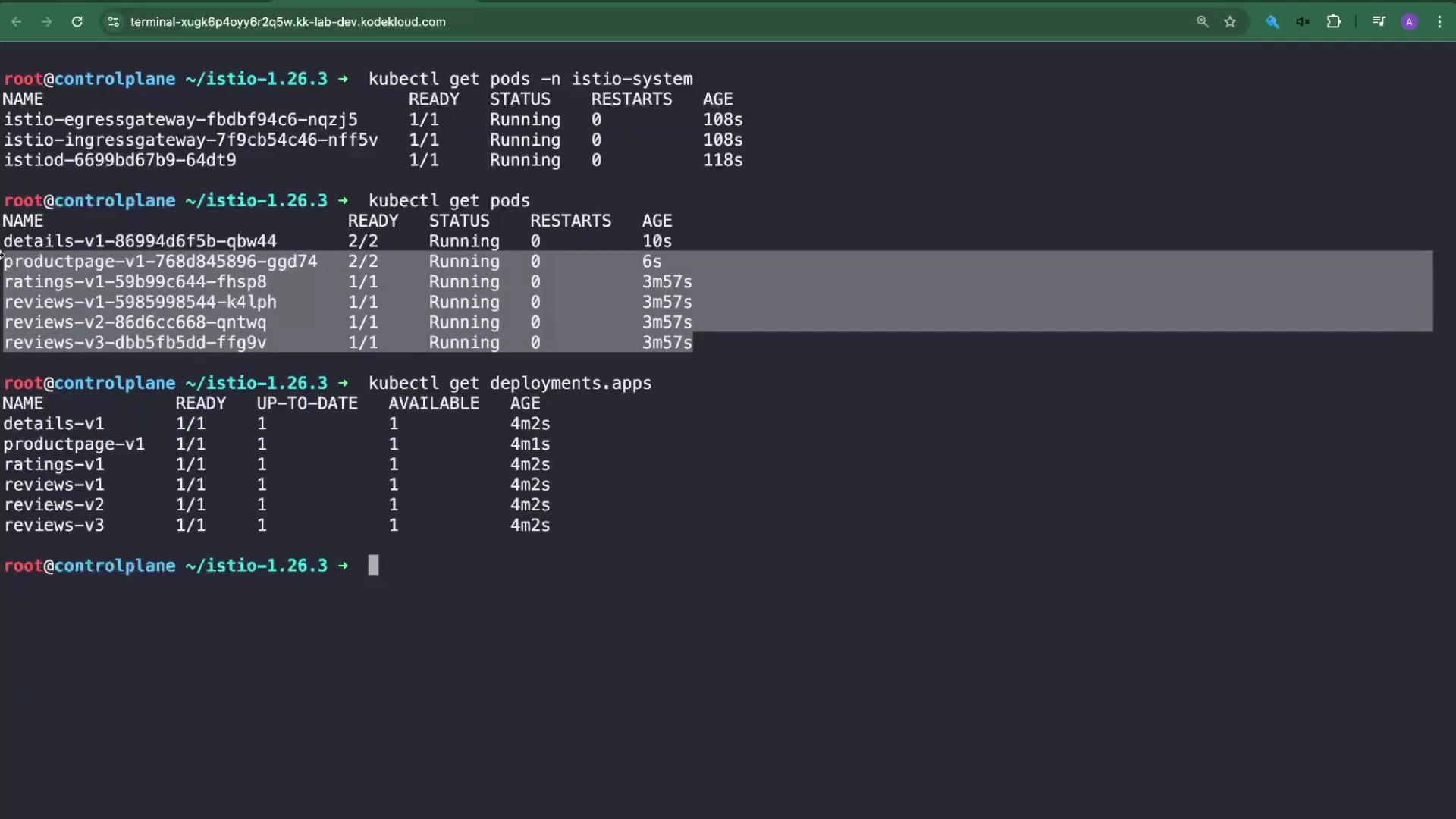This screenshot has height=819, width=1456.
Task: Click deployment name reviews-v2
Action: tap(54, 505)
